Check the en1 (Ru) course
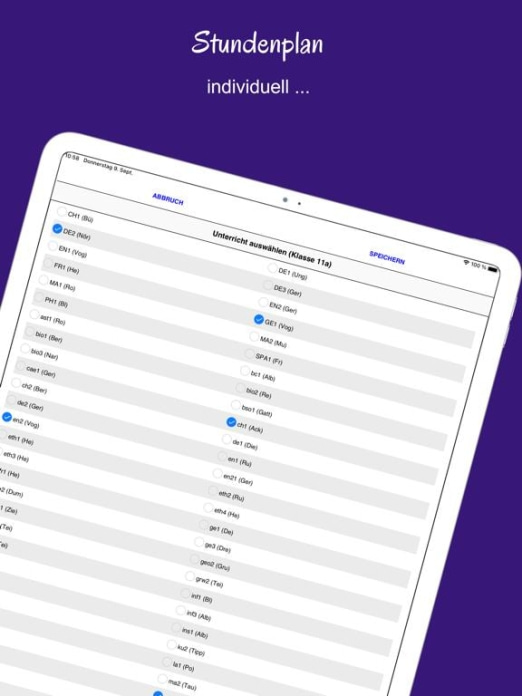The height and width of the screenshot is (696, 522). click(222, 456)
